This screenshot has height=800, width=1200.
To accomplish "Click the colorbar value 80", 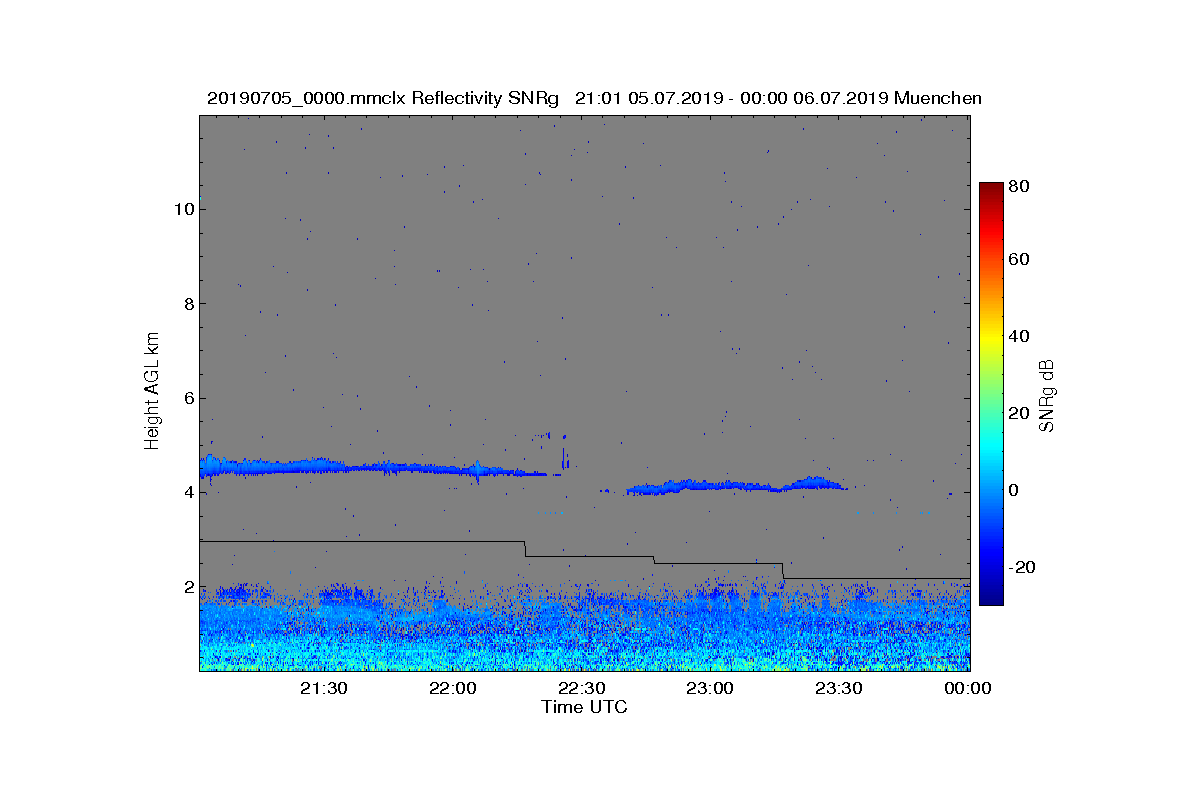I will [x=1020, y=186].
